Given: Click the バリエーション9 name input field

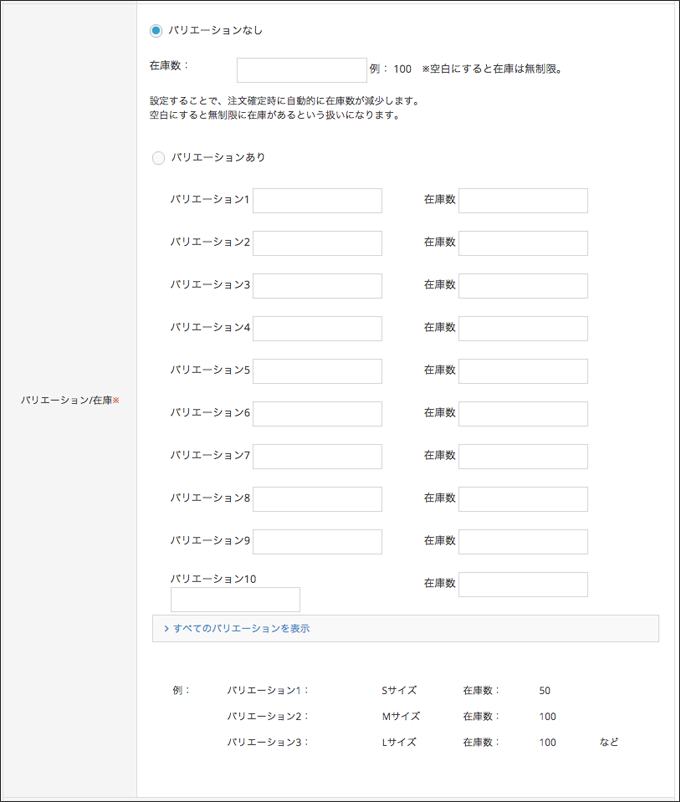Looking at the screenshot, I should click(317, 542).
